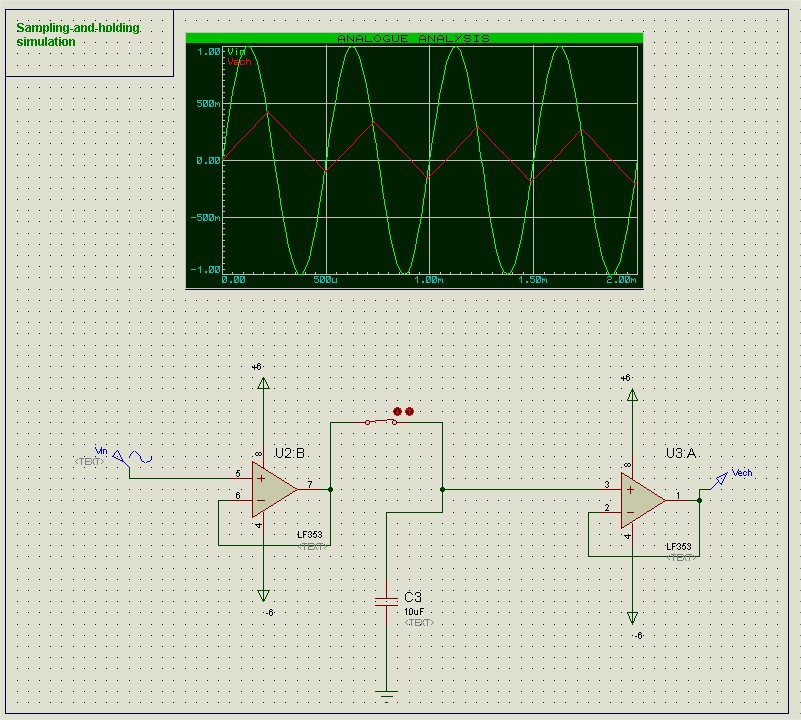Viewport: 801px width, 720px height.
Task: Select the 10uF capacitor value label
Action: point(414,612)
